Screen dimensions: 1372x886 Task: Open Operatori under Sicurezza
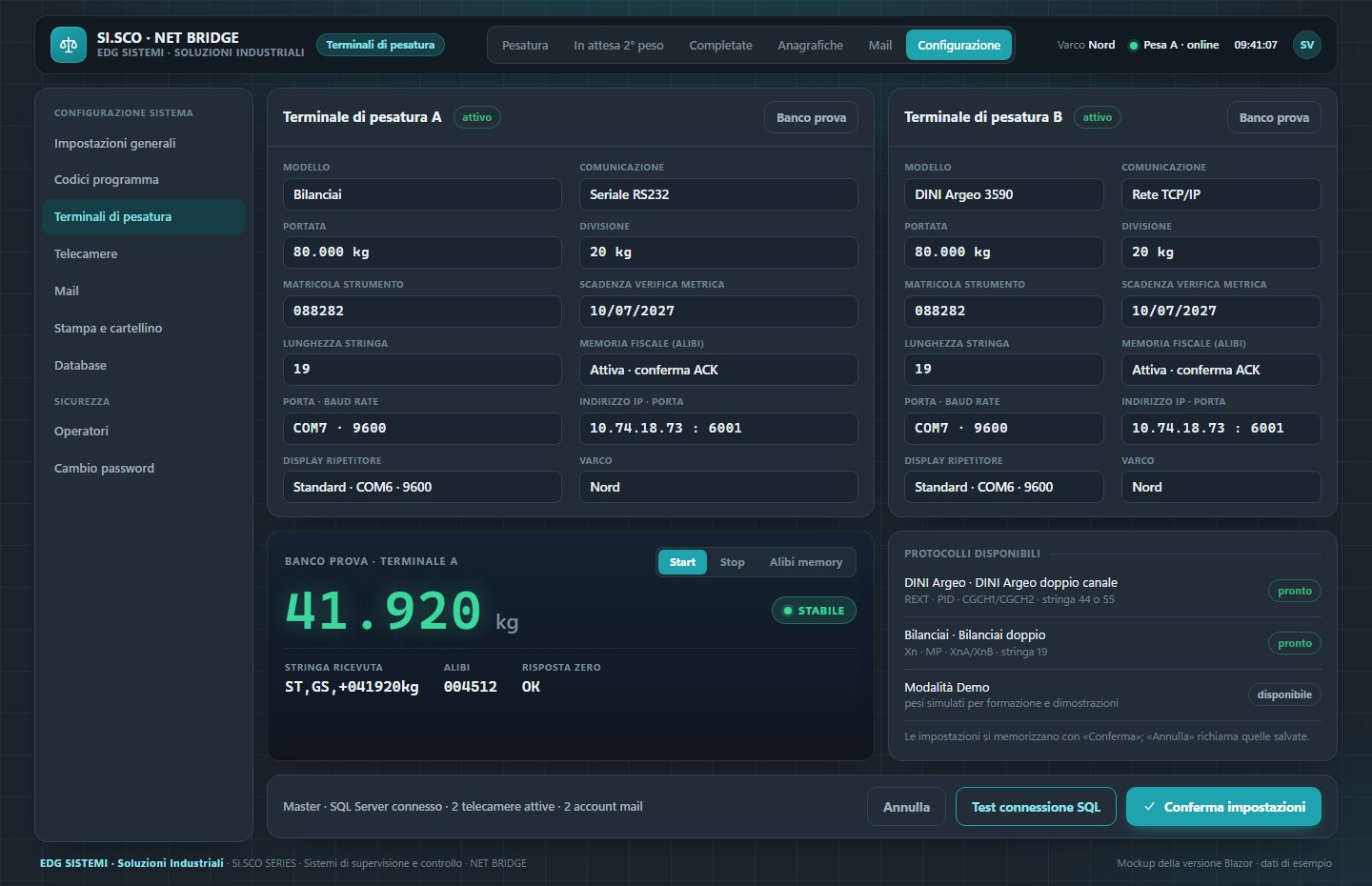click(x=144, y=432)
